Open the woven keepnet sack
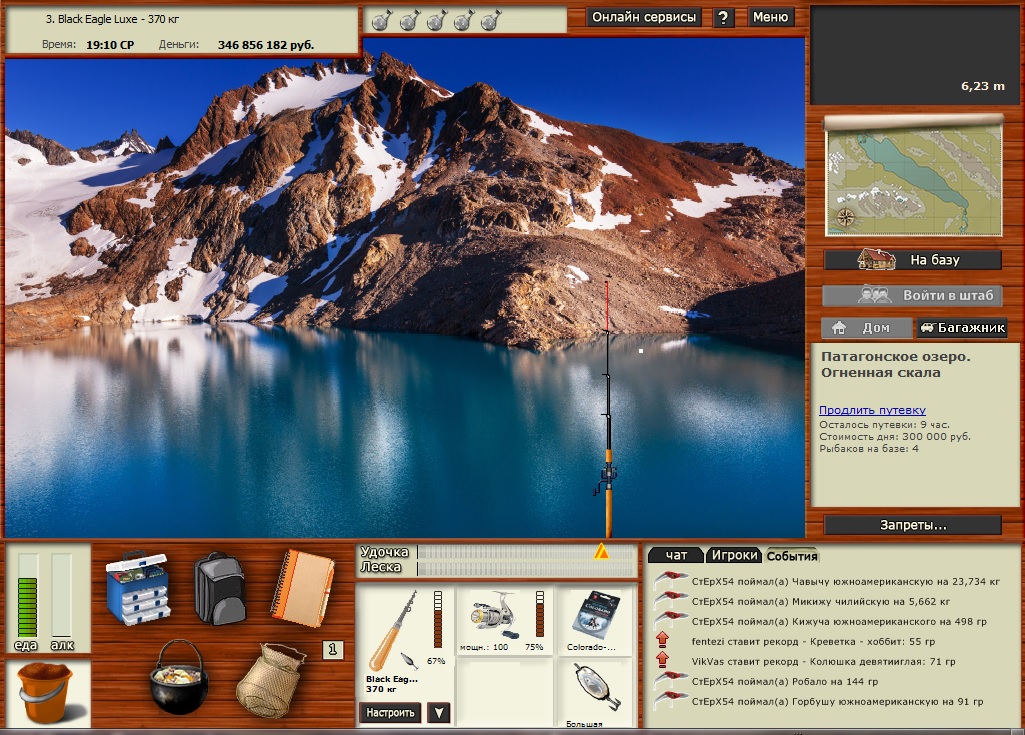This screenshot has height=735, width=1025. pyautogui.click(x=269, y=680)
